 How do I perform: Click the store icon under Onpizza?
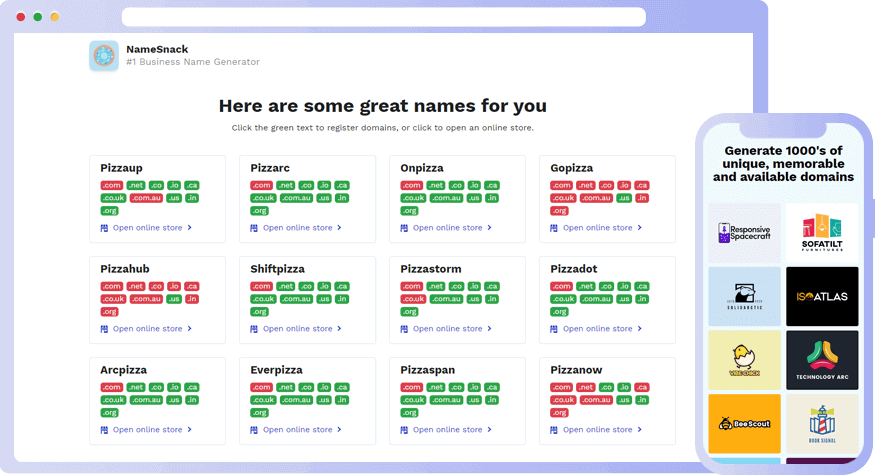(404, 228)
